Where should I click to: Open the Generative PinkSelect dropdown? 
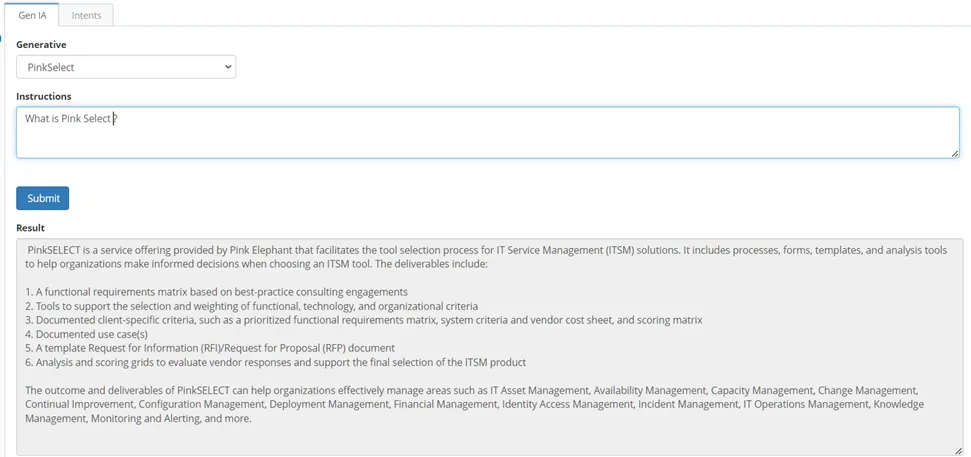126,67
